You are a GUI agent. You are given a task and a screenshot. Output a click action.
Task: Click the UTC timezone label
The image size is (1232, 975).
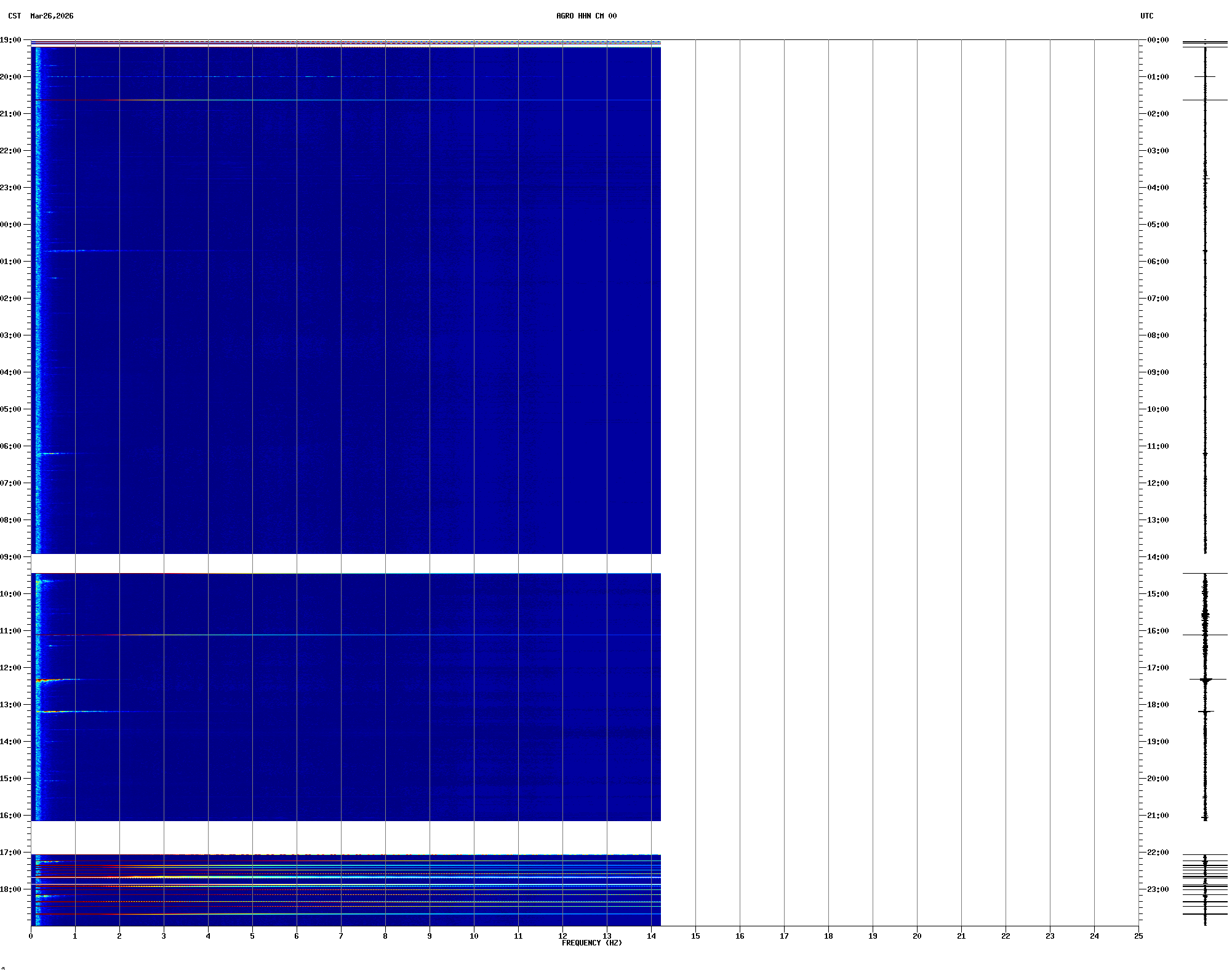[x=1146, y=16]
